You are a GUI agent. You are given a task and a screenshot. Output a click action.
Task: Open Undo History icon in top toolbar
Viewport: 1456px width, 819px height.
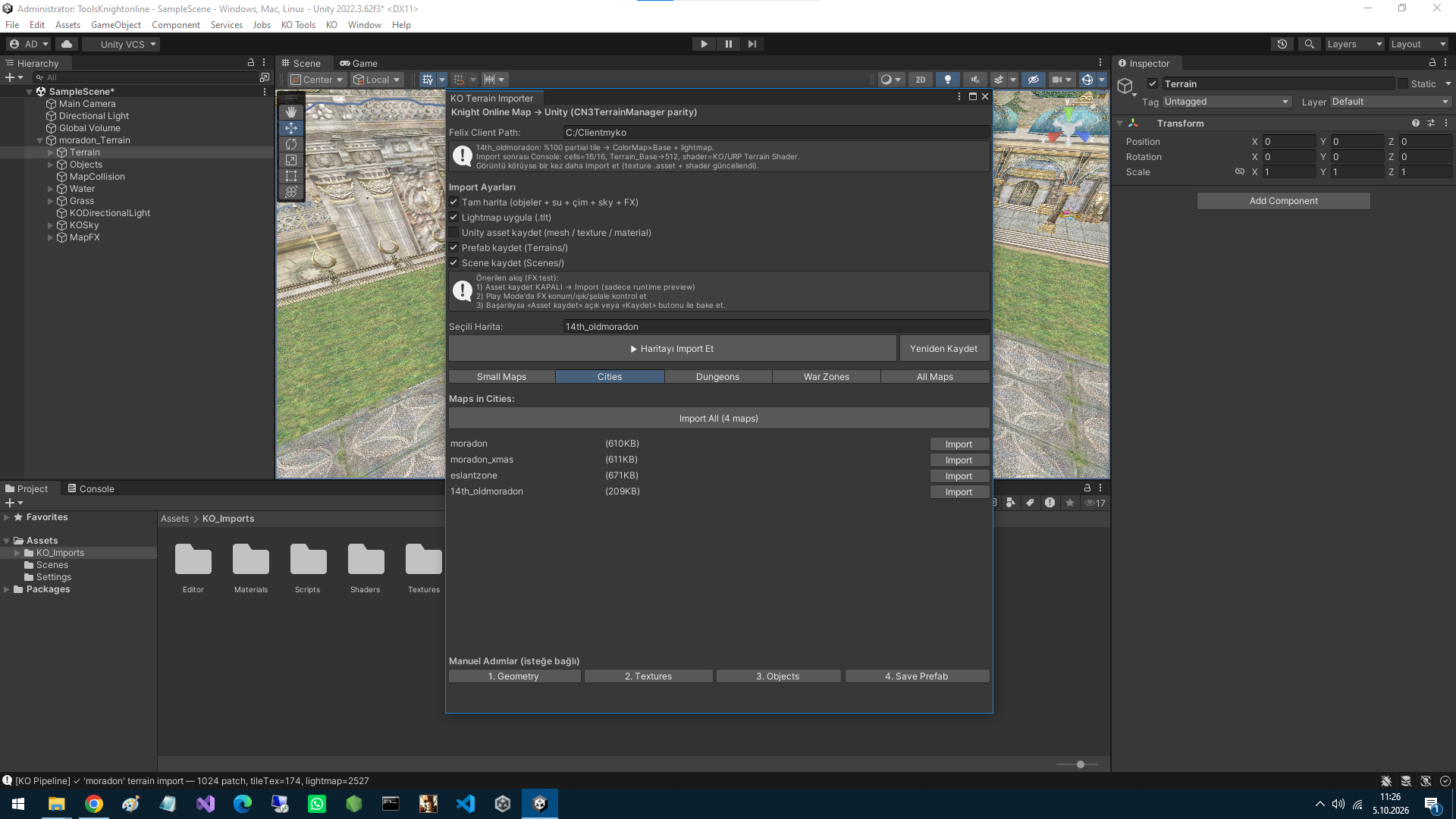(1282, 44)
